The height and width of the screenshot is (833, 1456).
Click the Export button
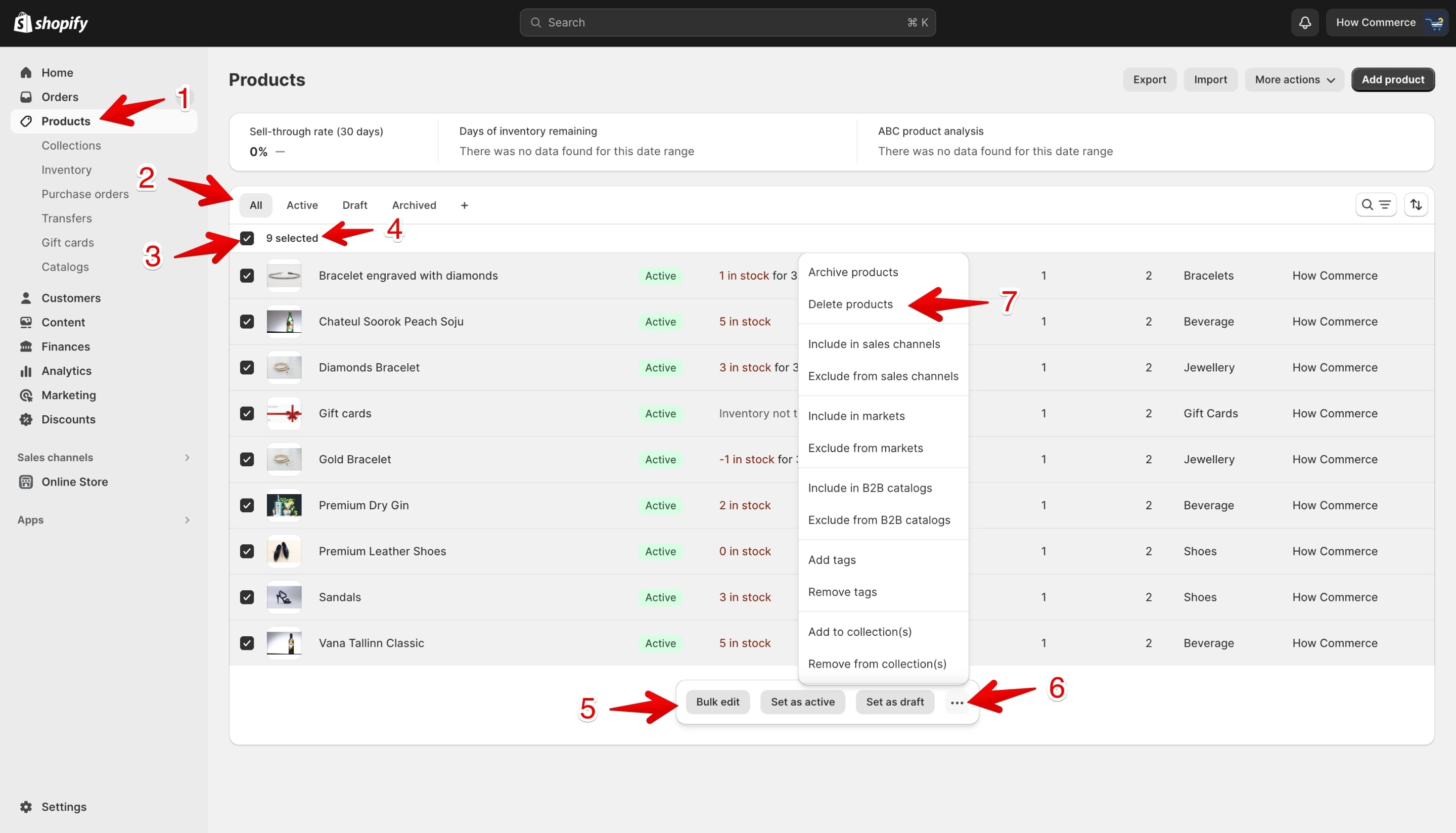pyautogui.click(x=1150, y=79)
